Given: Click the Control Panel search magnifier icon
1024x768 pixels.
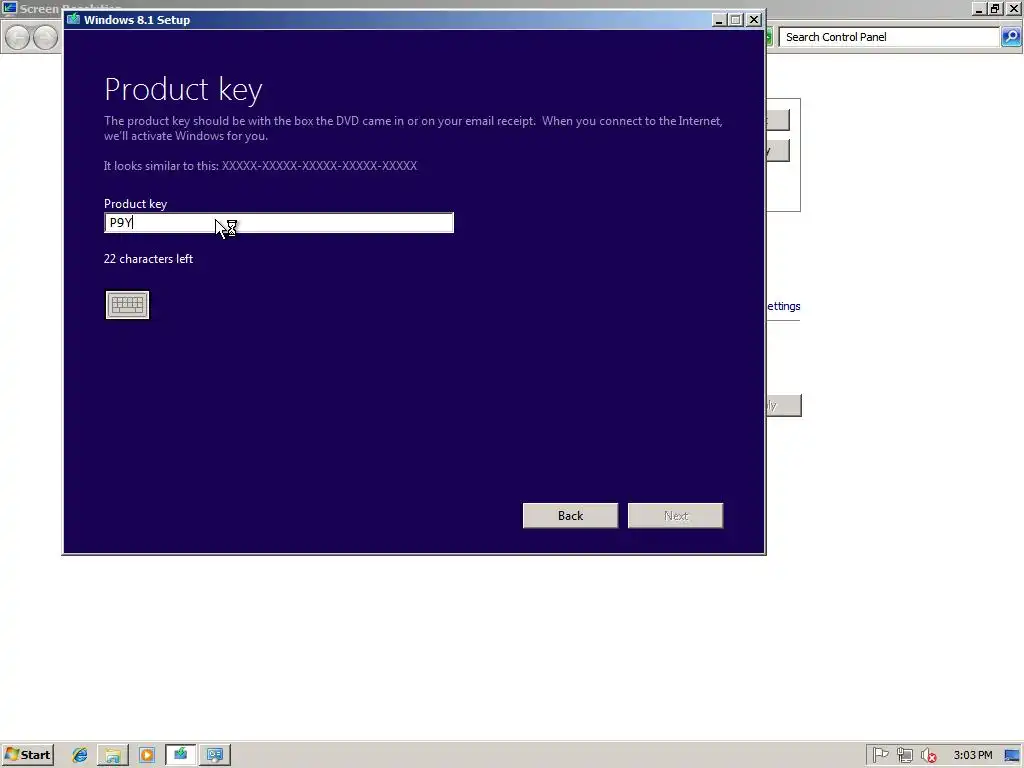Looking at the screenshot, I should point(1010,37).
